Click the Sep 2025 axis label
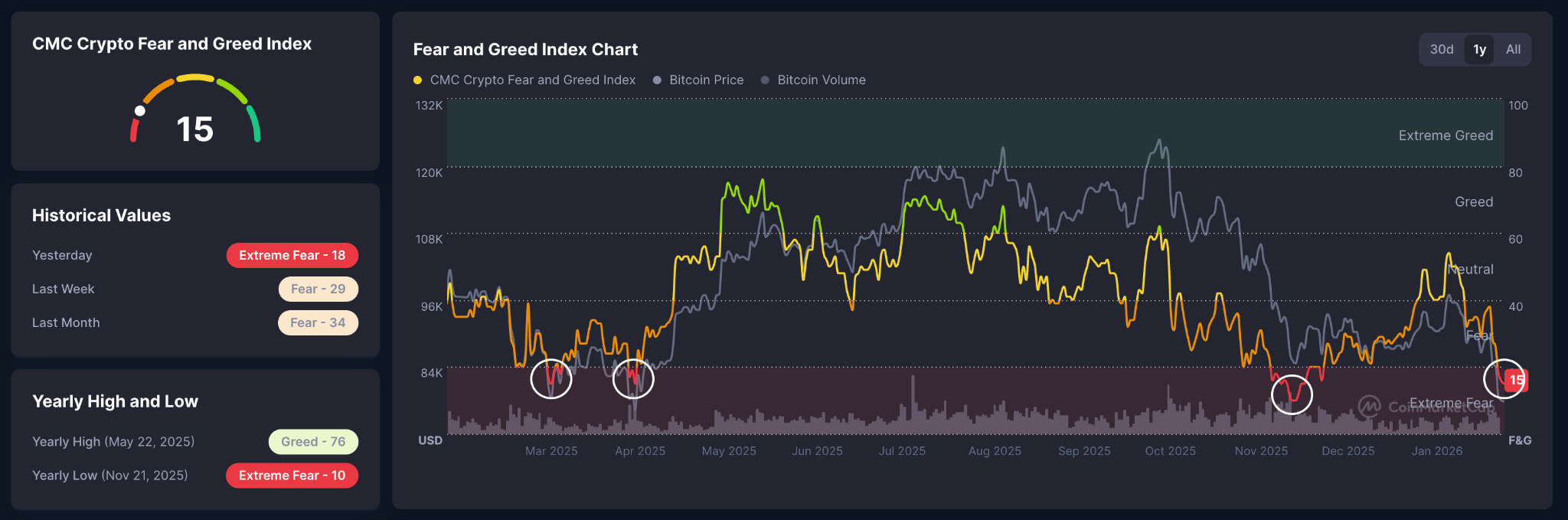 click(1084, 451)
